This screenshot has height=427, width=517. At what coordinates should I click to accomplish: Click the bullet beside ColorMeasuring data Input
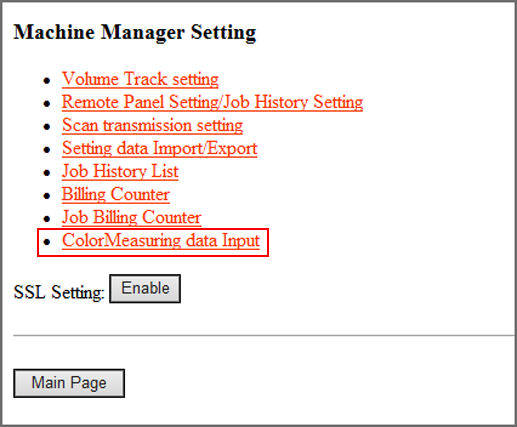(47, 242)
